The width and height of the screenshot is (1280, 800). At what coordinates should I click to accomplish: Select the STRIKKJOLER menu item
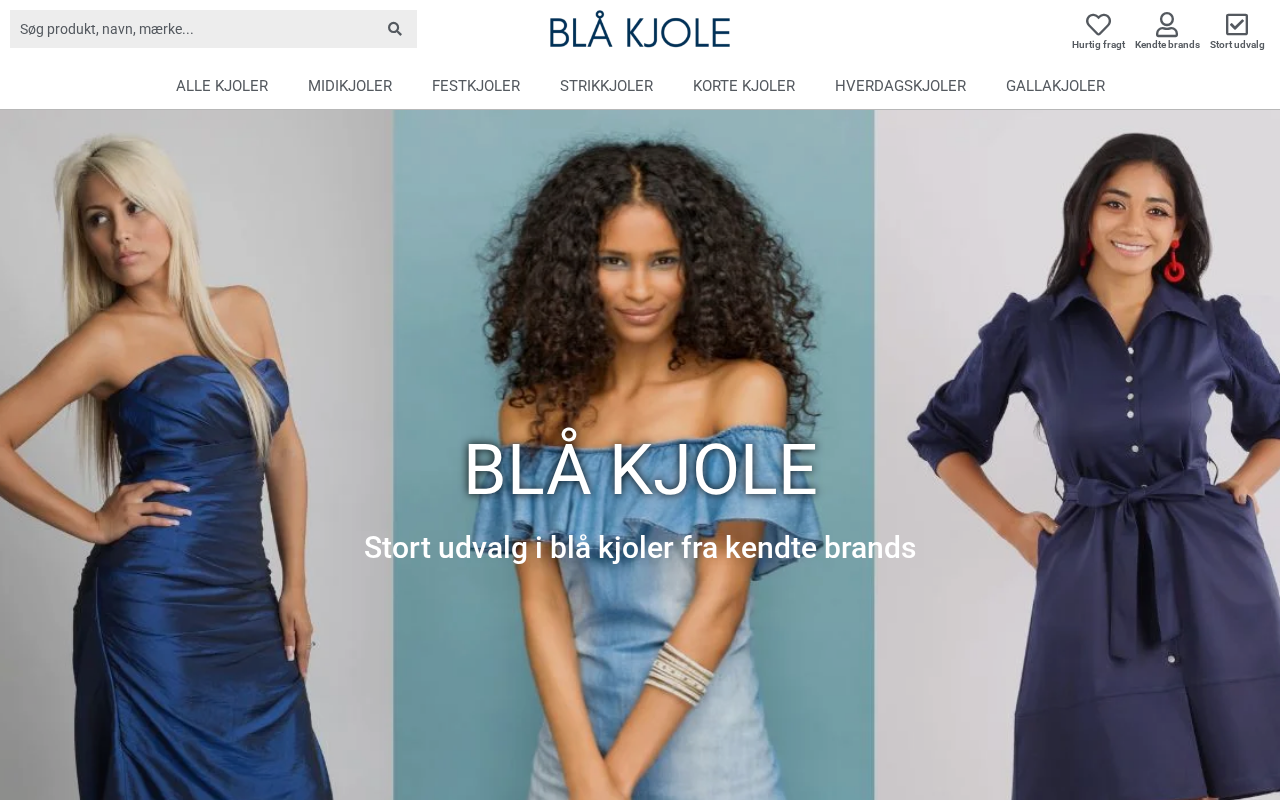pos(606,86)
